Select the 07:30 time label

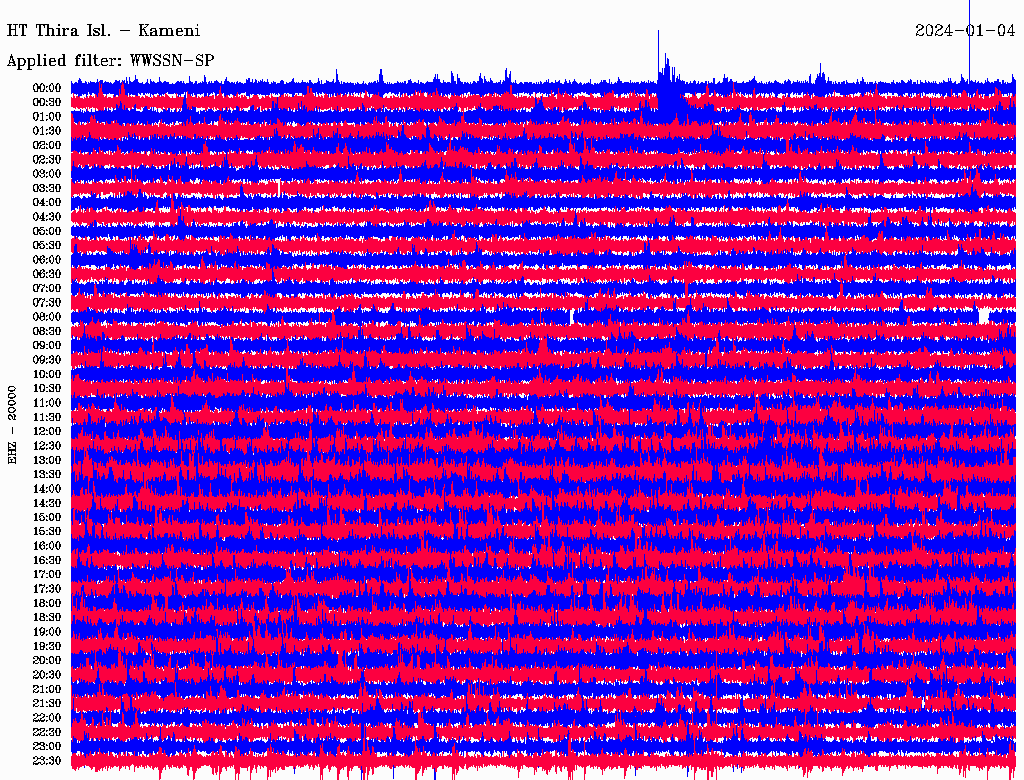(47, 303)
